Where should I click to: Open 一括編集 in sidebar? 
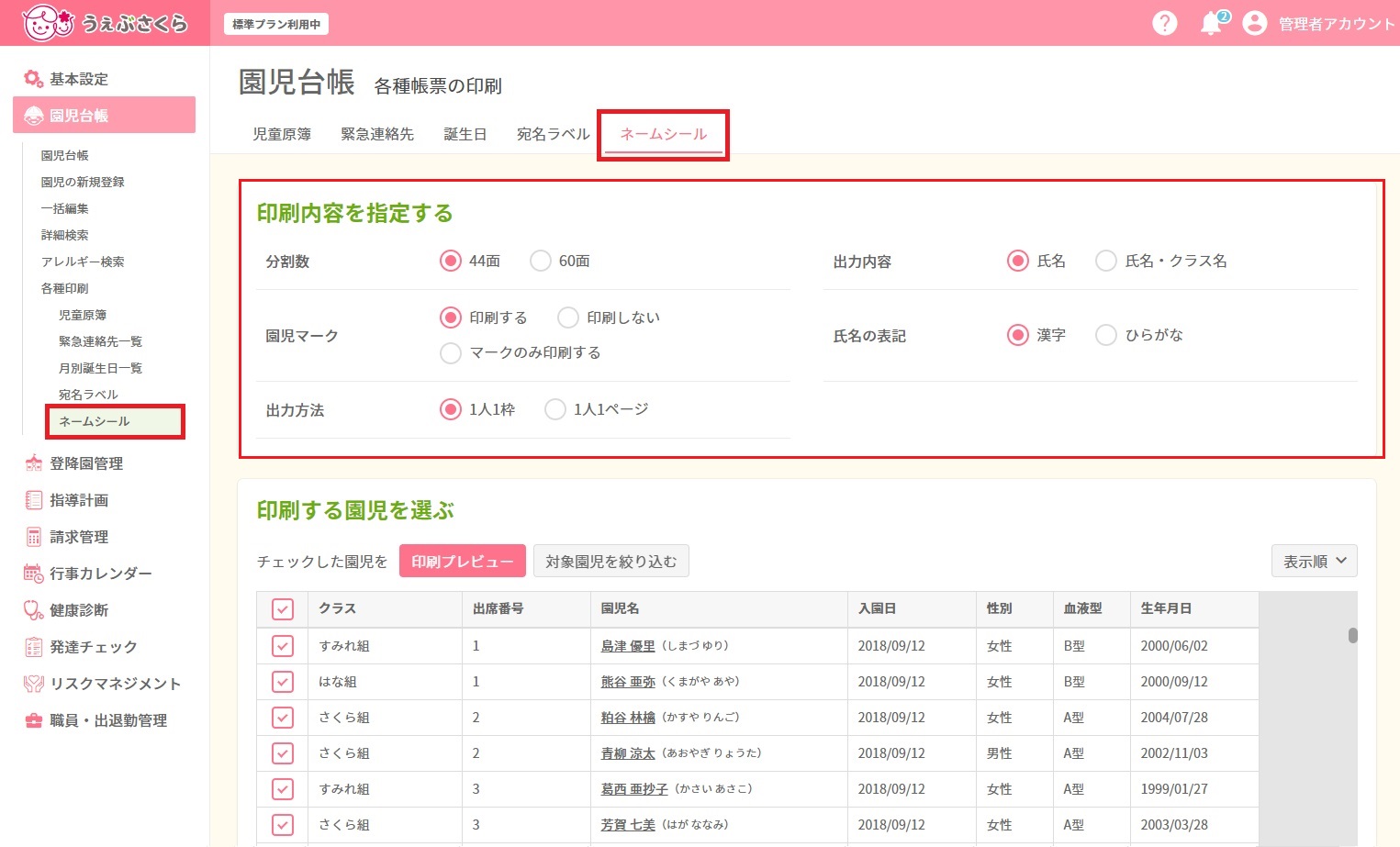click(64, 208)
